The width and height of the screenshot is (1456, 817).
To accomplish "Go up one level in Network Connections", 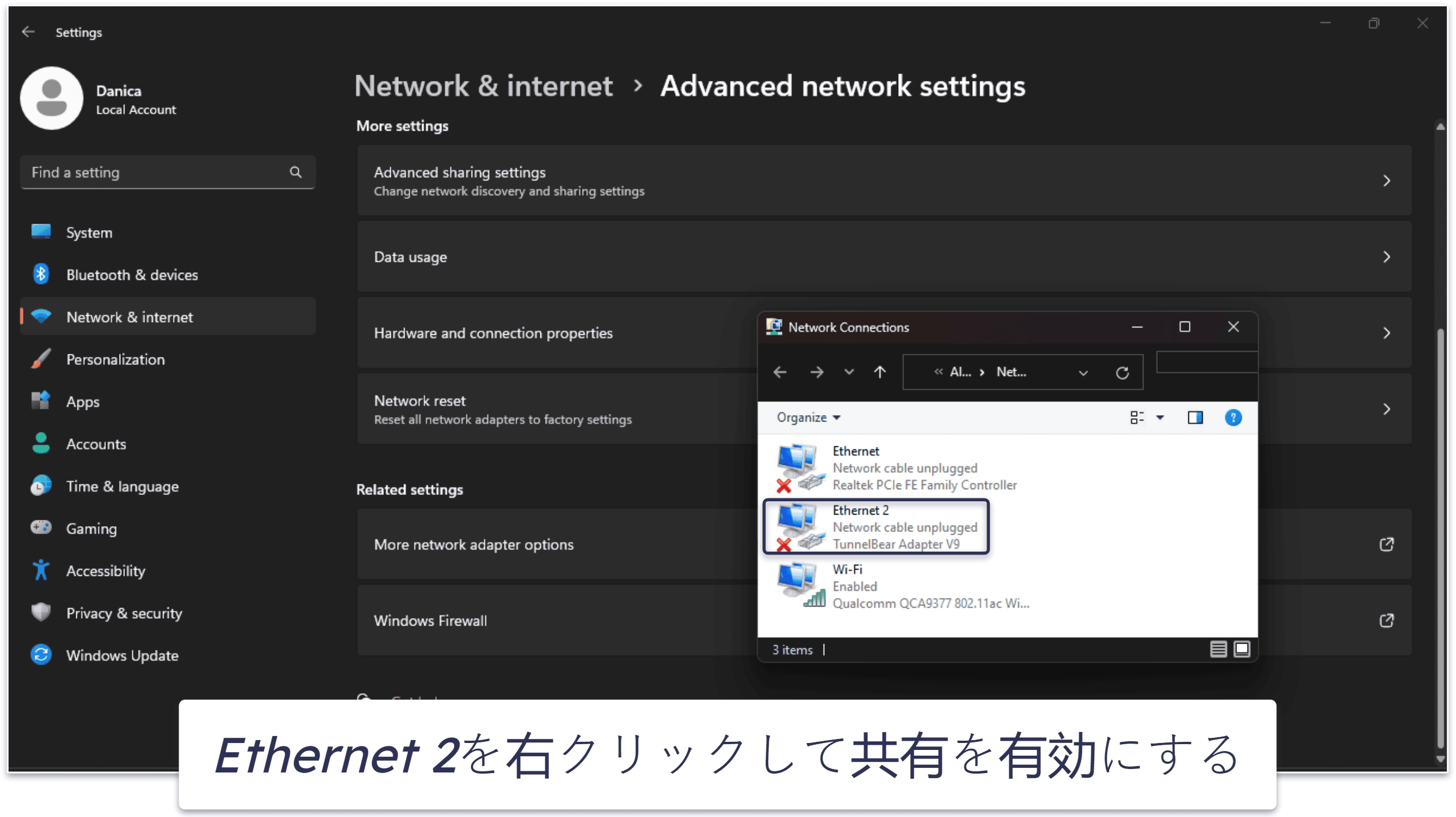I will (x=880, y=372).
